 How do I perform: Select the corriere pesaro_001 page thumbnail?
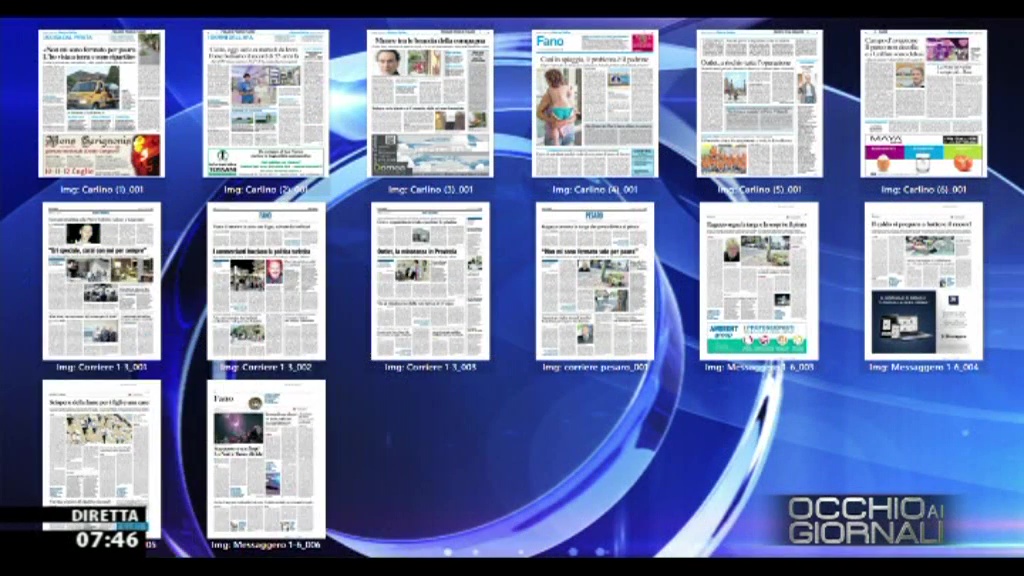595,281
